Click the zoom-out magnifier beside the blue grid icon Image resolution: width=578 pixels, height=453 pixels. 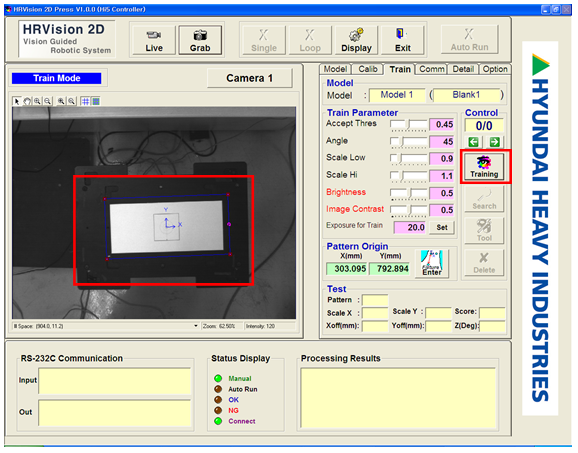tap(72, 101)
